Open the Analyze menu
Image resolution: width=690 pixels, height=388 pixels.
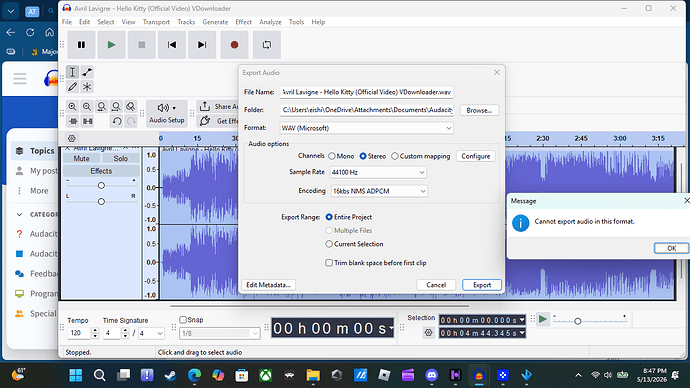click(270, 22)
